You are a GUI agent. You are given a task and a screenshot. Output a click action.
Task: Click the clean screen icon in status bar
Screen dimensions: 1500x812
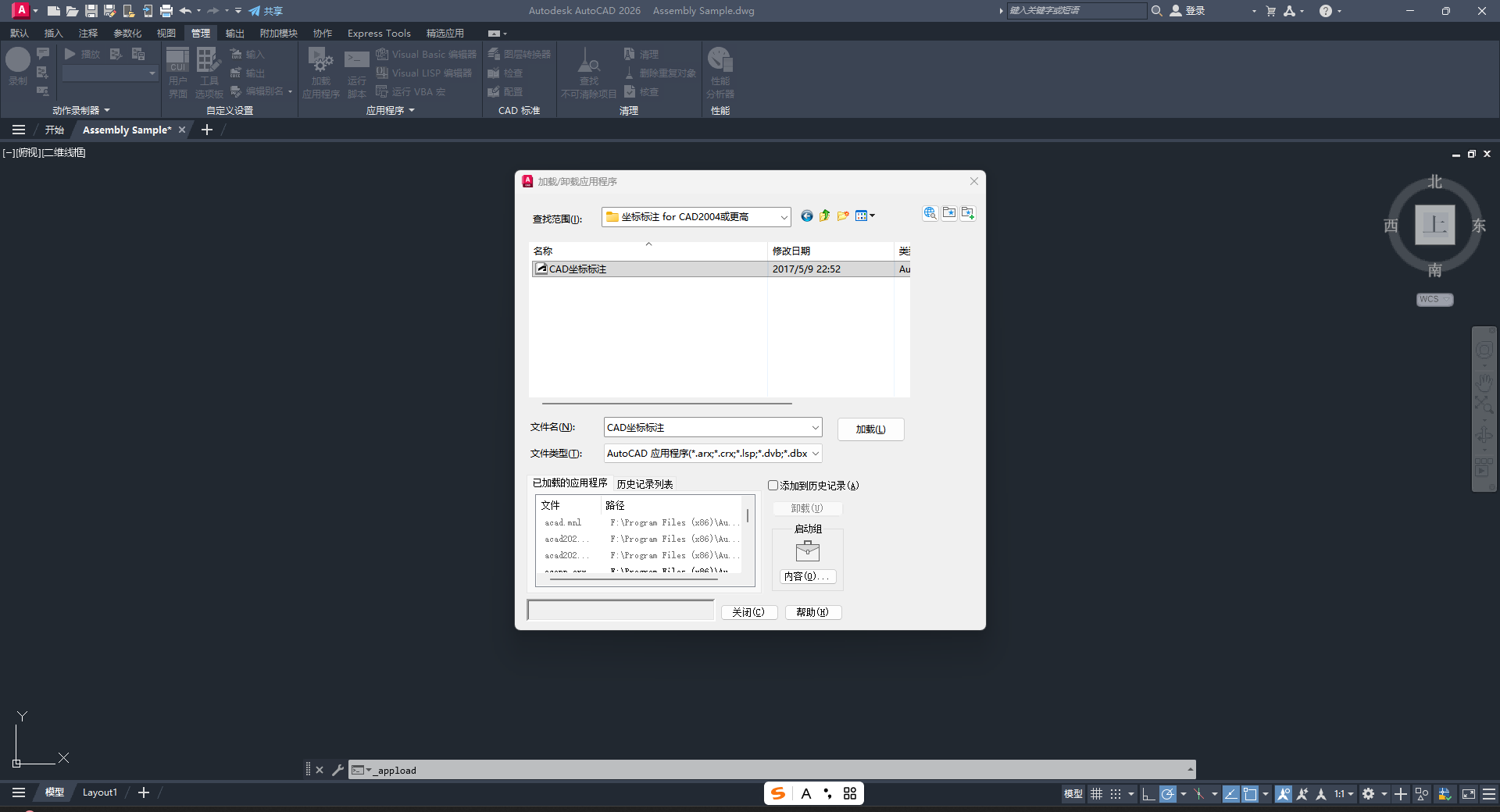[x=1469, y=794]
